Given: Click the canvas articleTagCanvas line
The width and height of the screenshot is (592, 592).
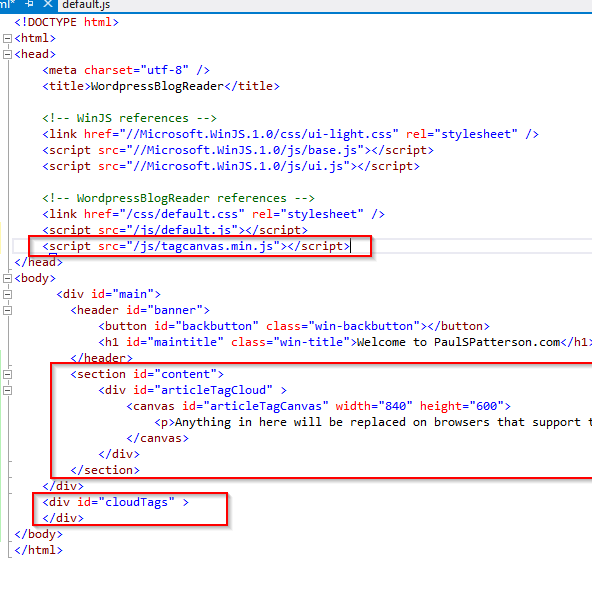Looking at the screenshot, I should pyautogui.click(x=318, y=406).
